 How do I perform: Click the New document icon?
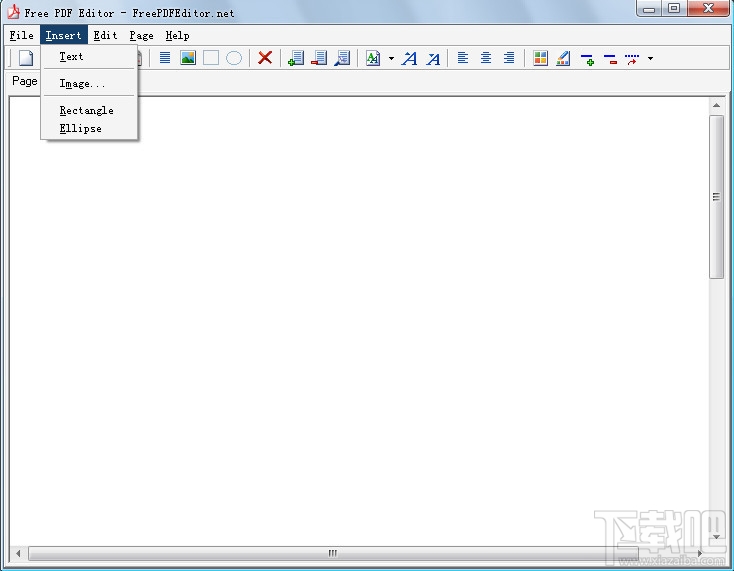(26, 58)
